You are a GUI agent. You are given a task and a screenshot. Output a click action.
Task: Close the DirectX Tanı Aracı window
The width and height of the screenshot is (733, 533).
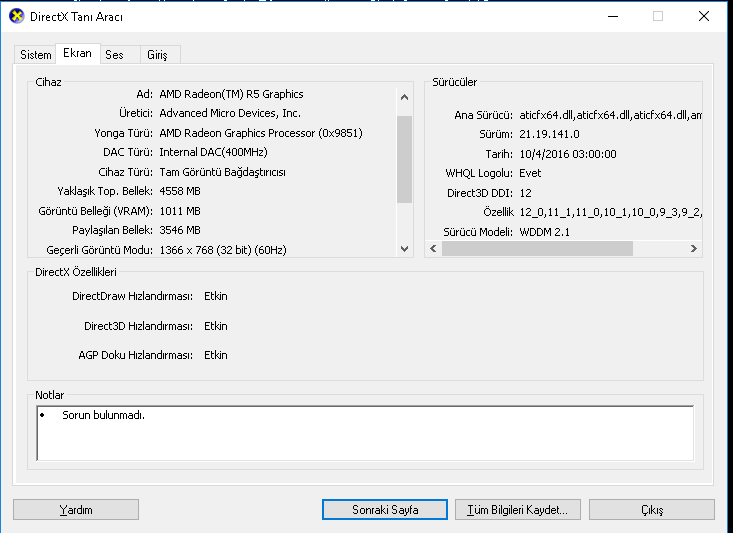point(704,16)
